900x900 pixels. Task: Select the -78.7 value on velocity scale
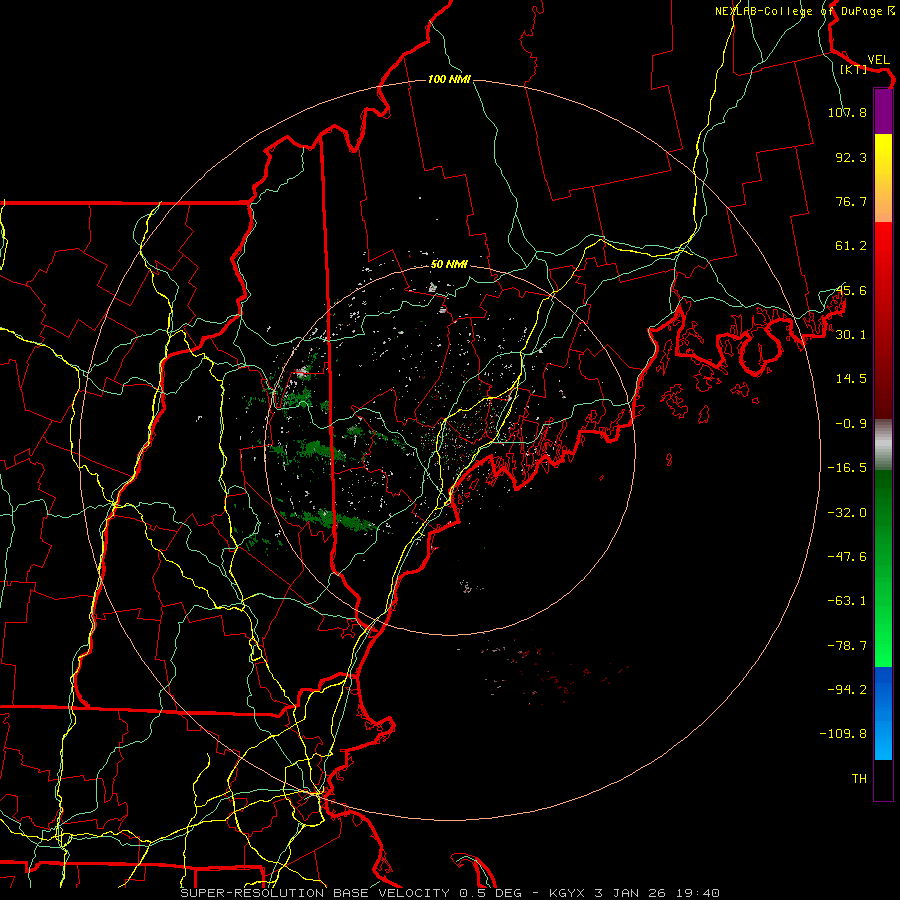847,646
